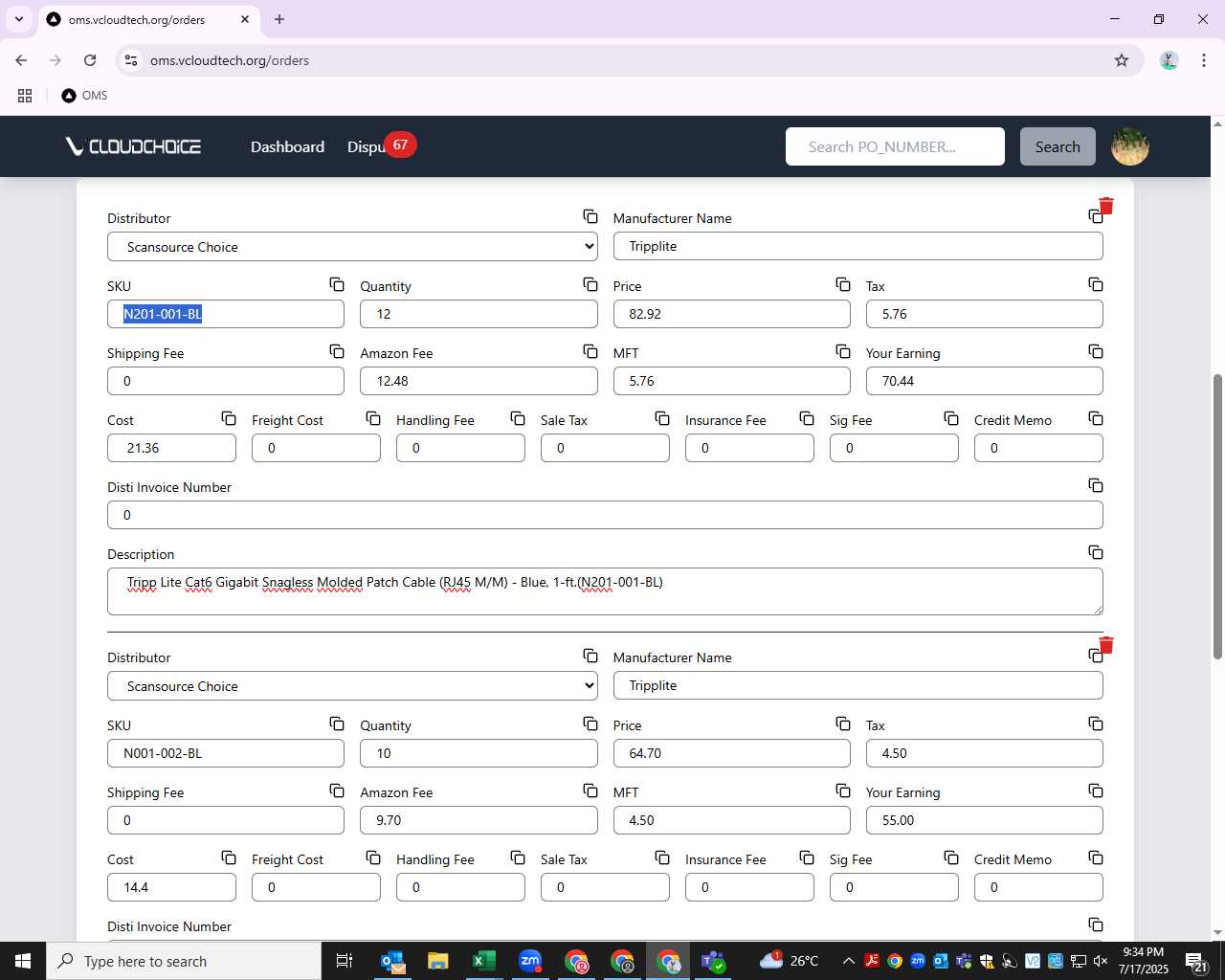This screenshot has width=1225, height=980.
Task: Select the oms.vcloudtech.org/orders browser tab
Action: 148,19
